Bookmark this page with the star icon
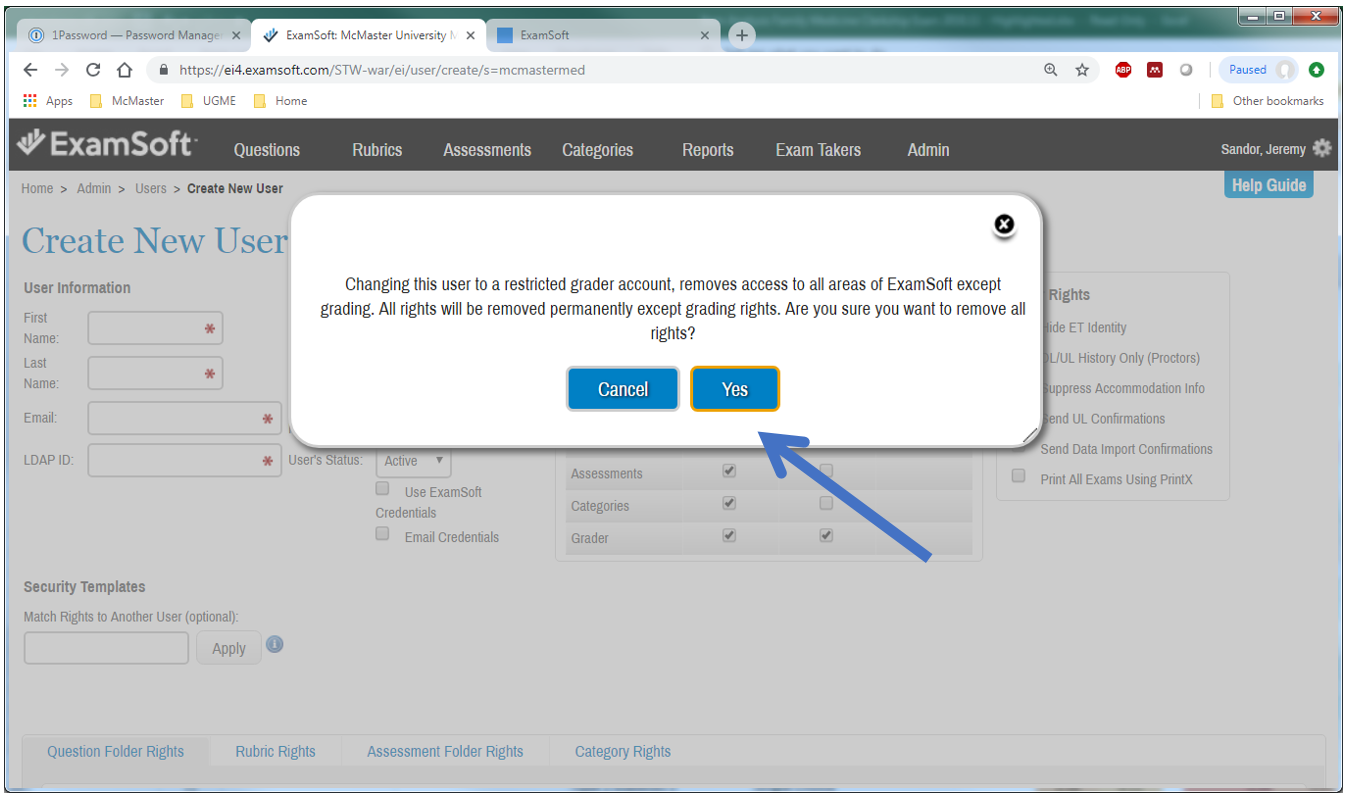Image resolution: width=1350 pixels, height=800 pixels. [1082, 70]
